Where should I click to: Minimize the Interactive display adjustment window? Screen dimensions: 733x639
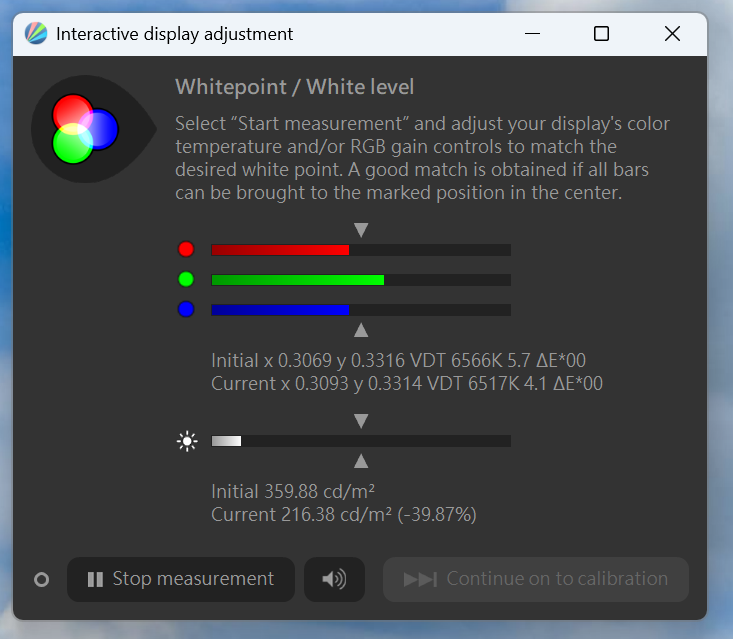point(532,34)
